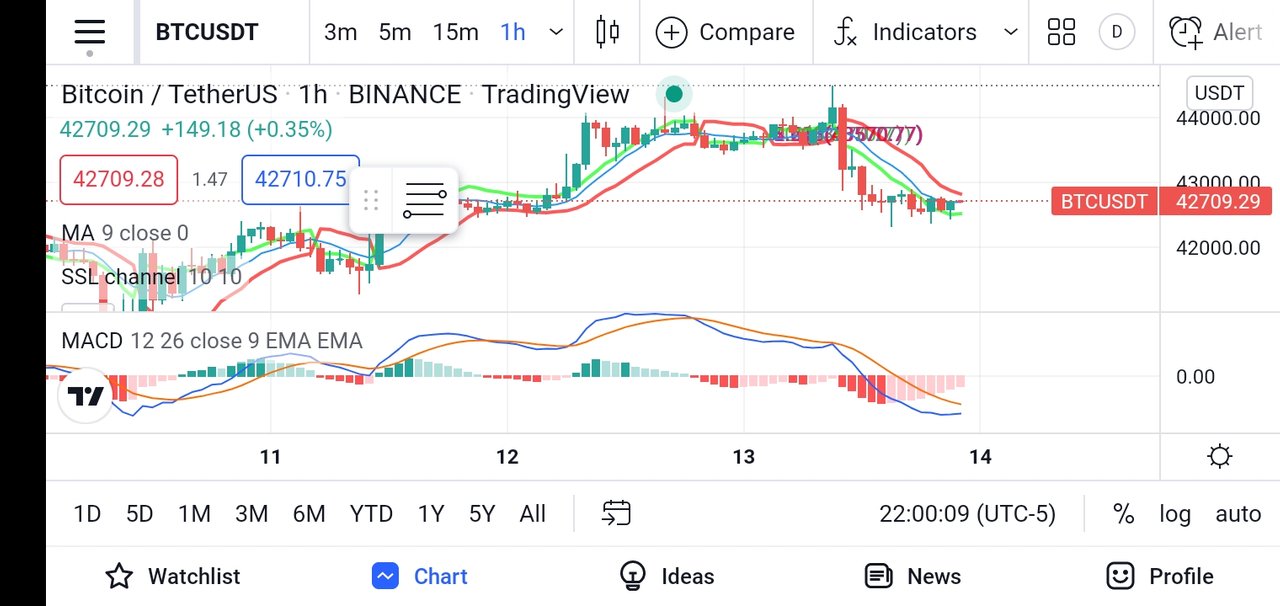The width and height of the screenshot is (1280, 606).
Task: Click the TradingView logo badge
Action: click(x=85, y=397)
